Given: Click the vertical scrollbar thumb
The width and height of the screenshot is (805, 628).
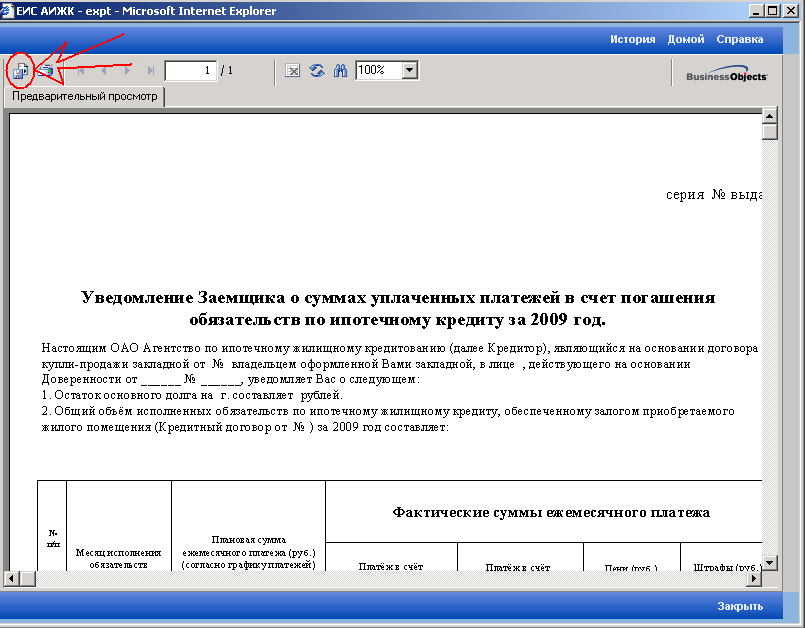Looking at the screenshot, I should coord(769,132).
